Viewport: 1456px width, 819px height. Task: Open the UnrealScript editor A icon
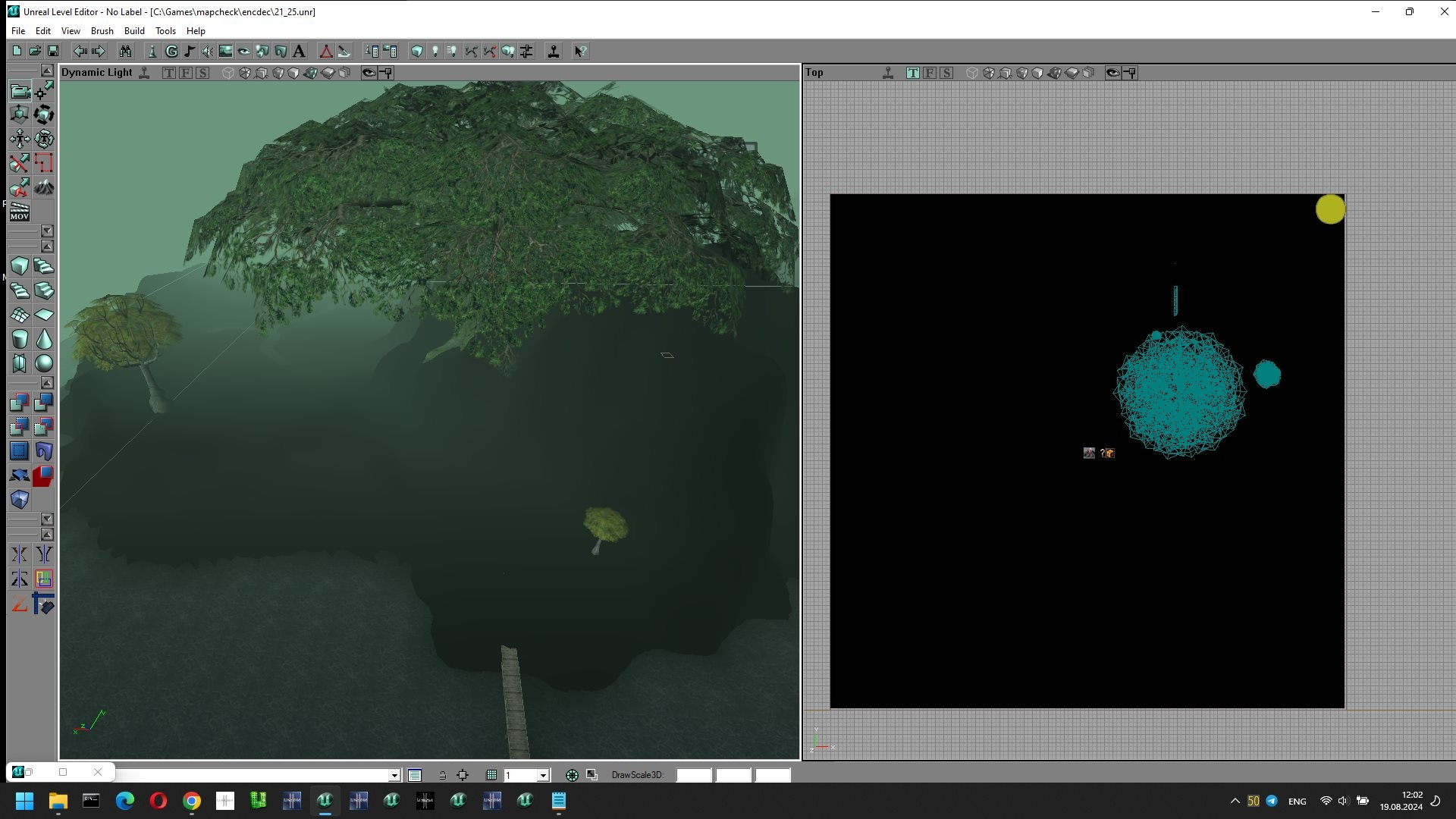[299, 51]
